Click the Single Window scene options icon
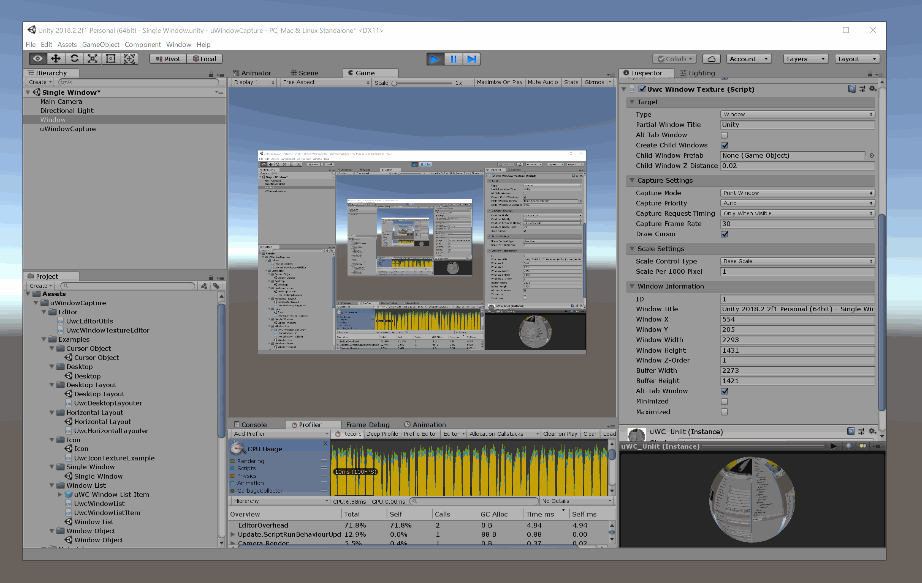922x583 pixels. (218, 92)
